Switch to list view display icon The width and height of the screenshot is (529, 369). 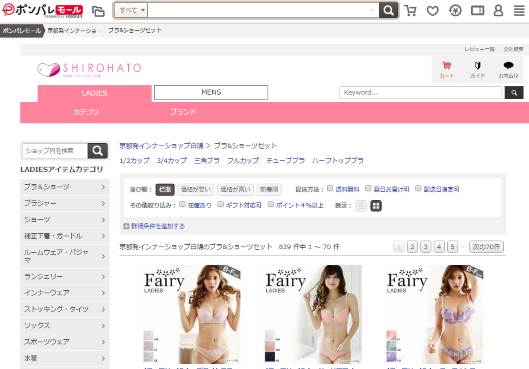coord(361,205)
